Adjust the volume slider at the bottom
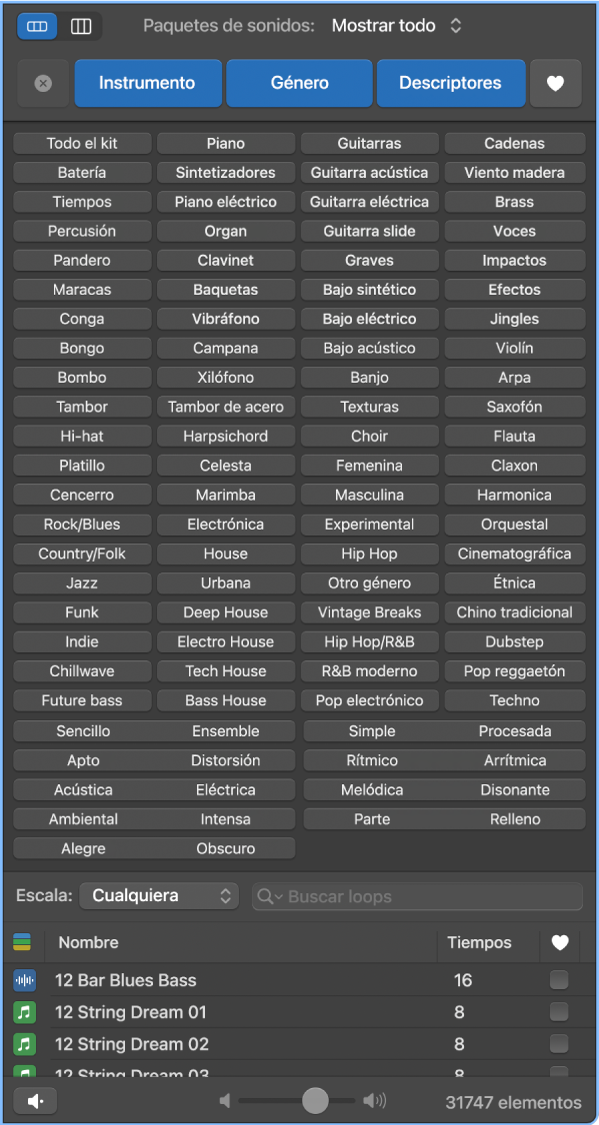Image resolution: width=599 pixels, height=1125 pixels. click(x=315, y=1100)
